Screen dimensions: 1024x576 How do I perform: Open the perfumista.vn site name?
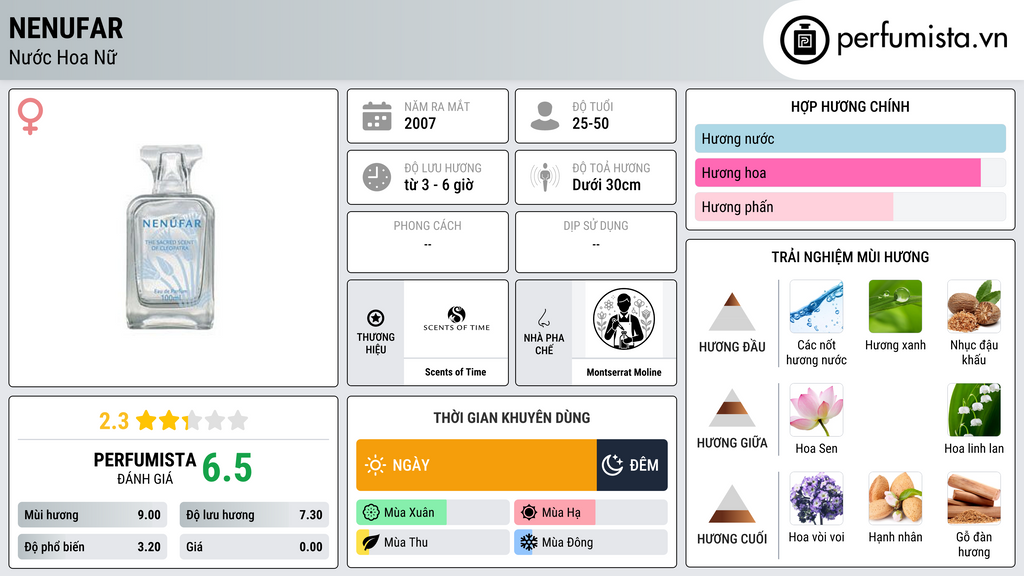tap(922, 38)
